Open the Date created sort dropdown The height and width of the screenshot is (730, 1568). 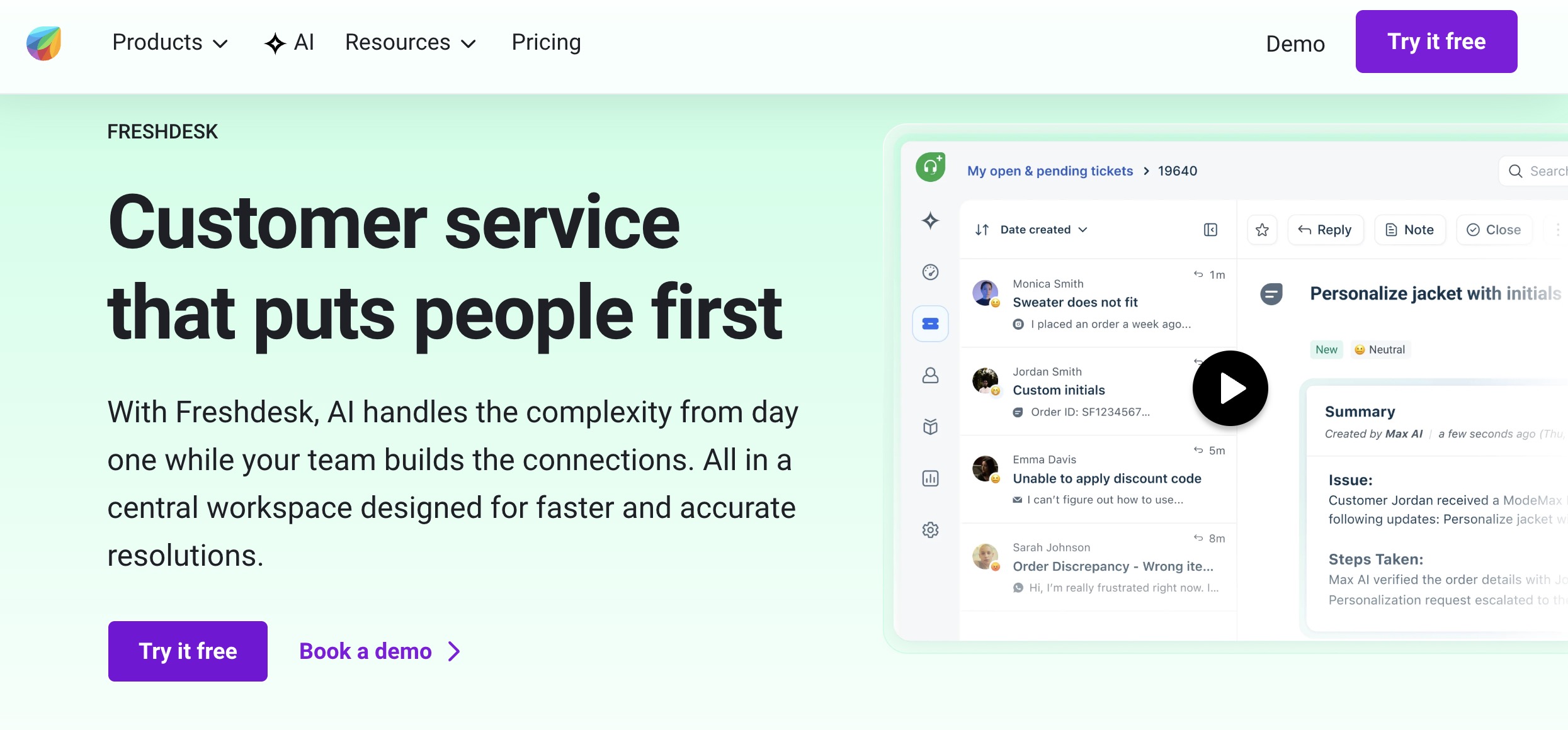point(1042,230)
